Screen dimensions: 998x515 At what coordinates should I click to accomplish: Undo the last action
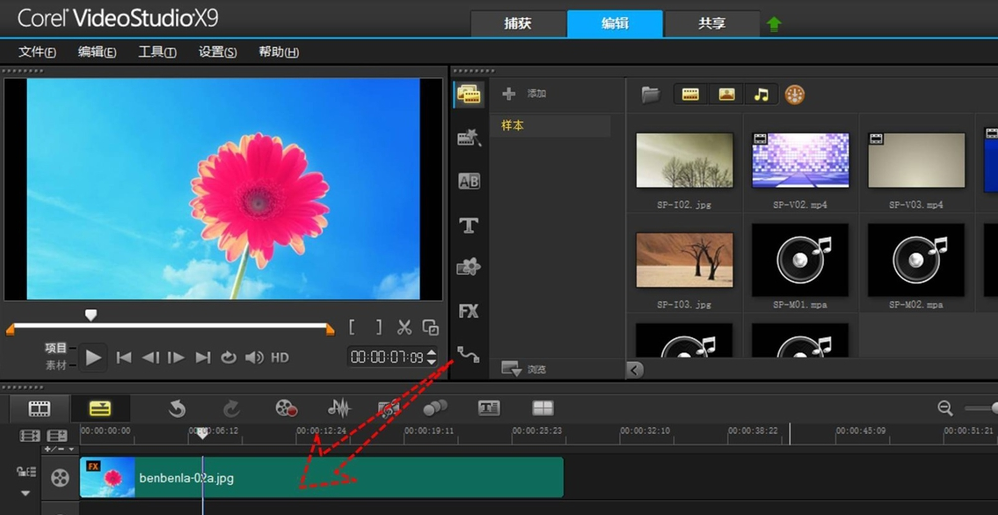click(x=177, y=409)
